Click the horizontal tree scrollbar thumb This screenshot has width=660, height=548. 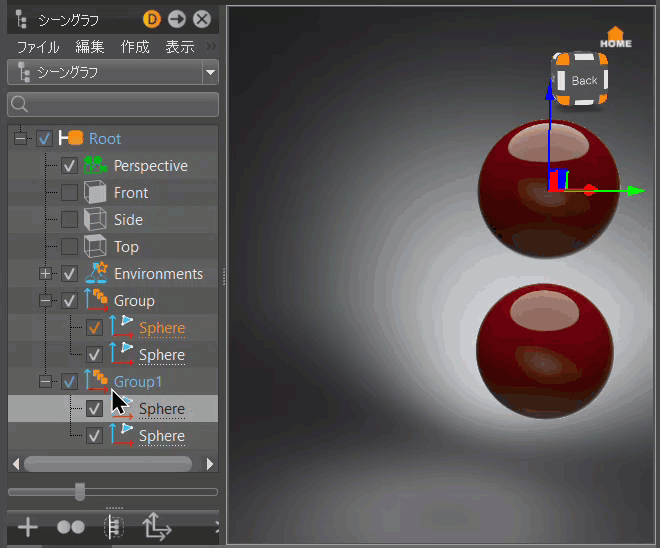click(108, 464)
